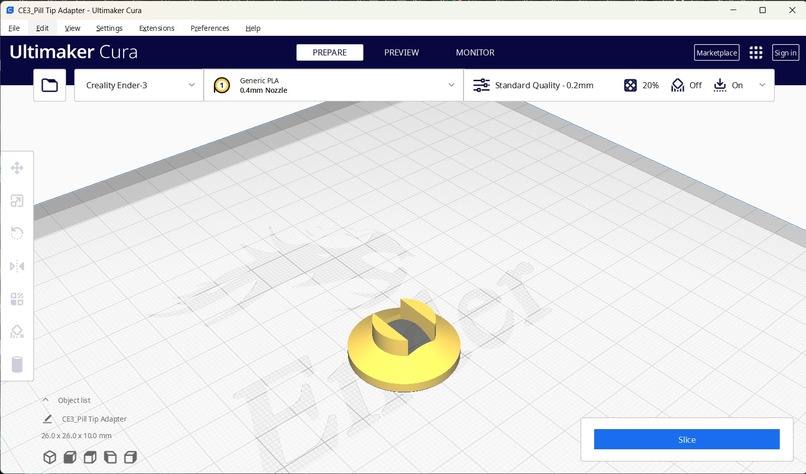806x474 pixels.
Task: Open the Help menu
Action: pyautogui.click(x=253, y=28)
